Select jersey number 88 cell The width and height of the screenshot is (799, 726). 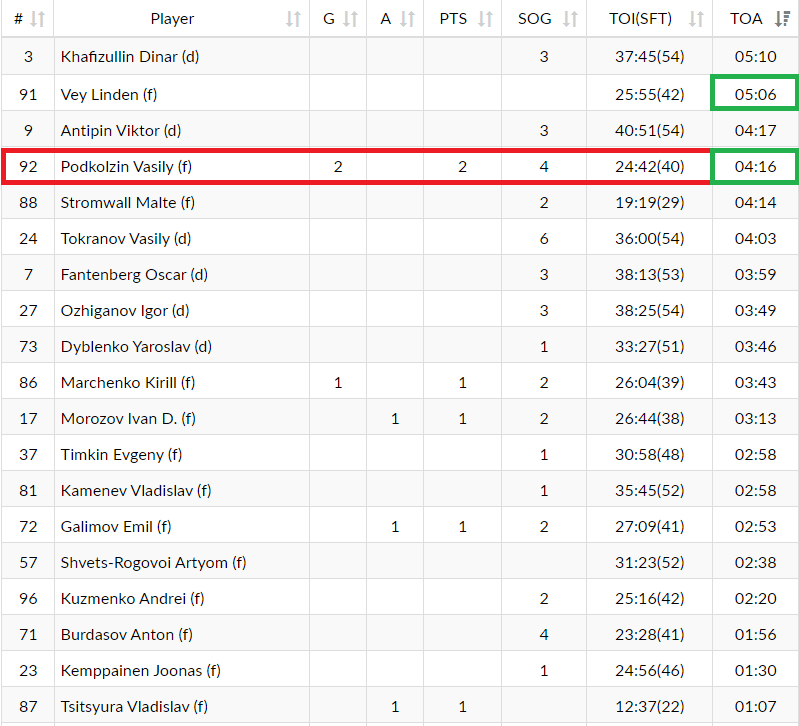tap(28, 203)
